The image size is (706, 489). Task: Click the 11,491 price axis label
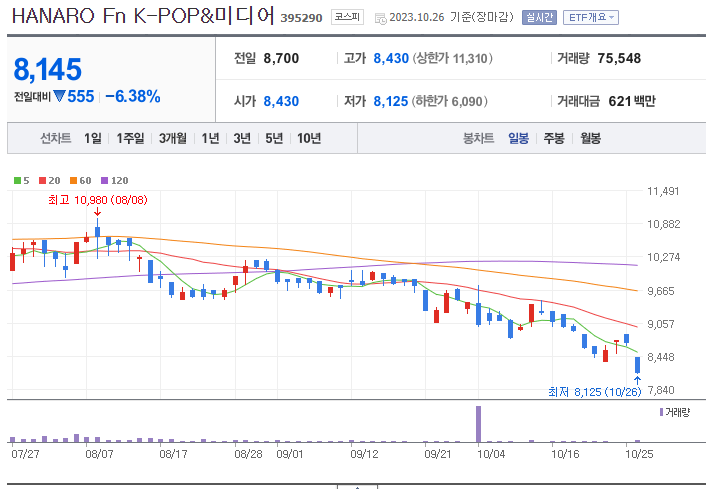tap(663, 191)
